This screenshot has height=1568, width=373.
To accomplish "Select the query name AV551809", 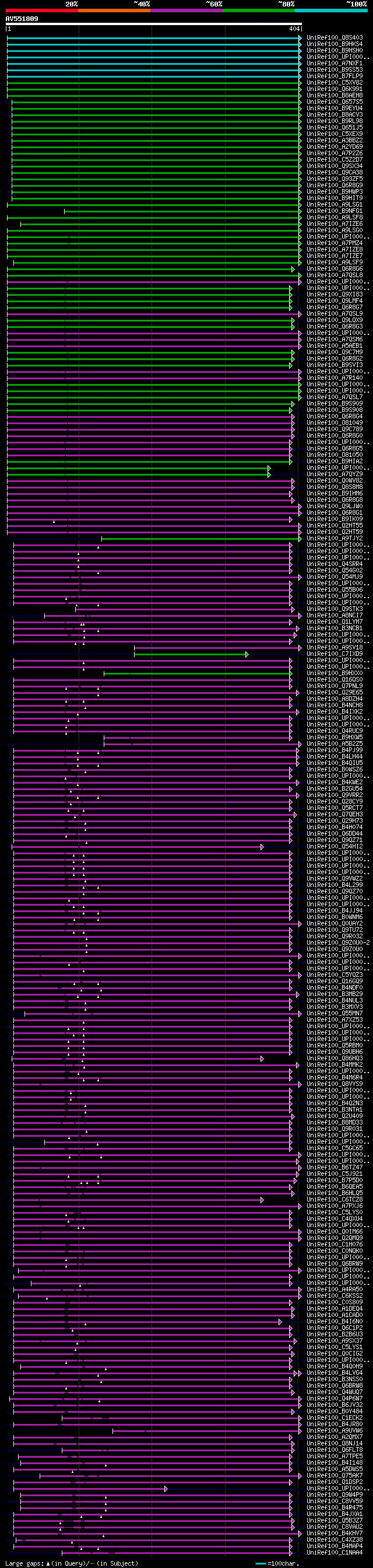I will click(22, 19).
